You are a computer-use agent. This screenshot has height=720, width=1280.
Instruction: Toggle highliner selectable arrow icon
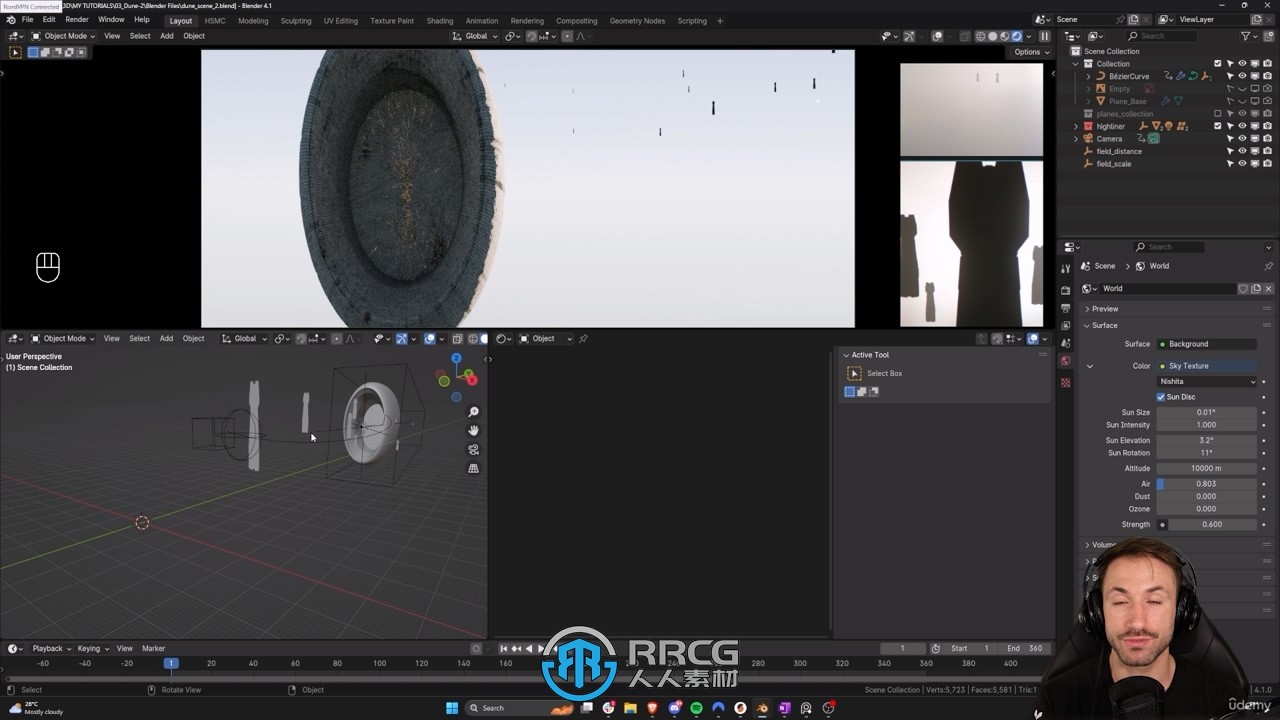tap(1231, 126)
